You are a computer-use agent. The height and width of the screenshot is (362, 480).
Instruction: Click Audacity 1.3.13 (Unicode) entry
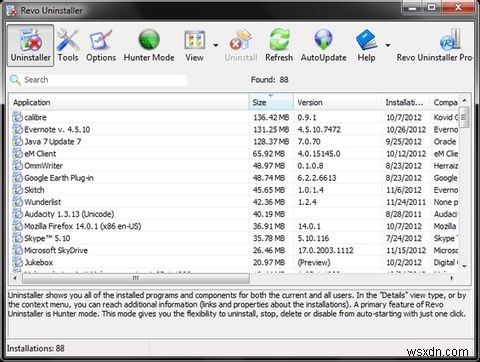[69, 214]
